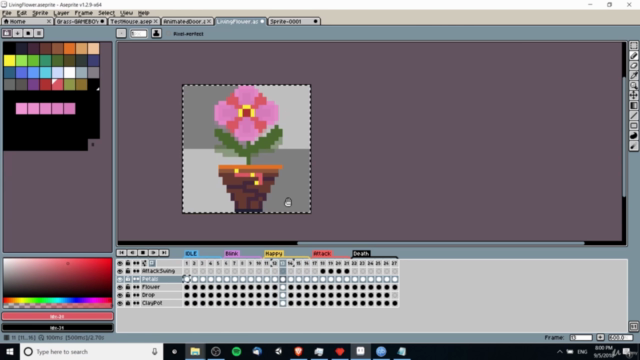Open the Frame menu
Screen dimensions: 640x360
tap(84, 13)
